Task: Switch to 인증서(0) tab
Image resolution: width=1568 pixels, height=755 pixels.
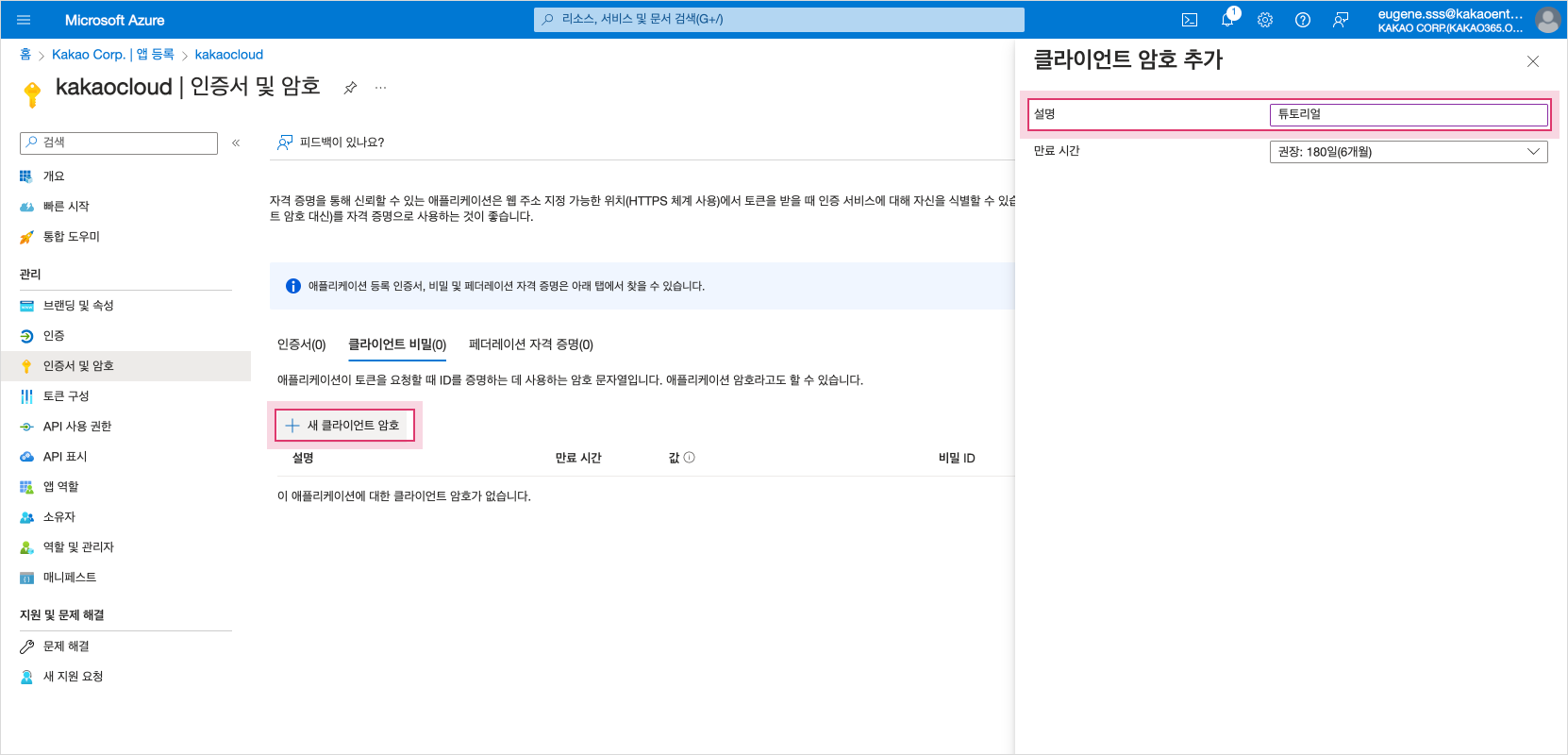Action: [x=301, y=344]
